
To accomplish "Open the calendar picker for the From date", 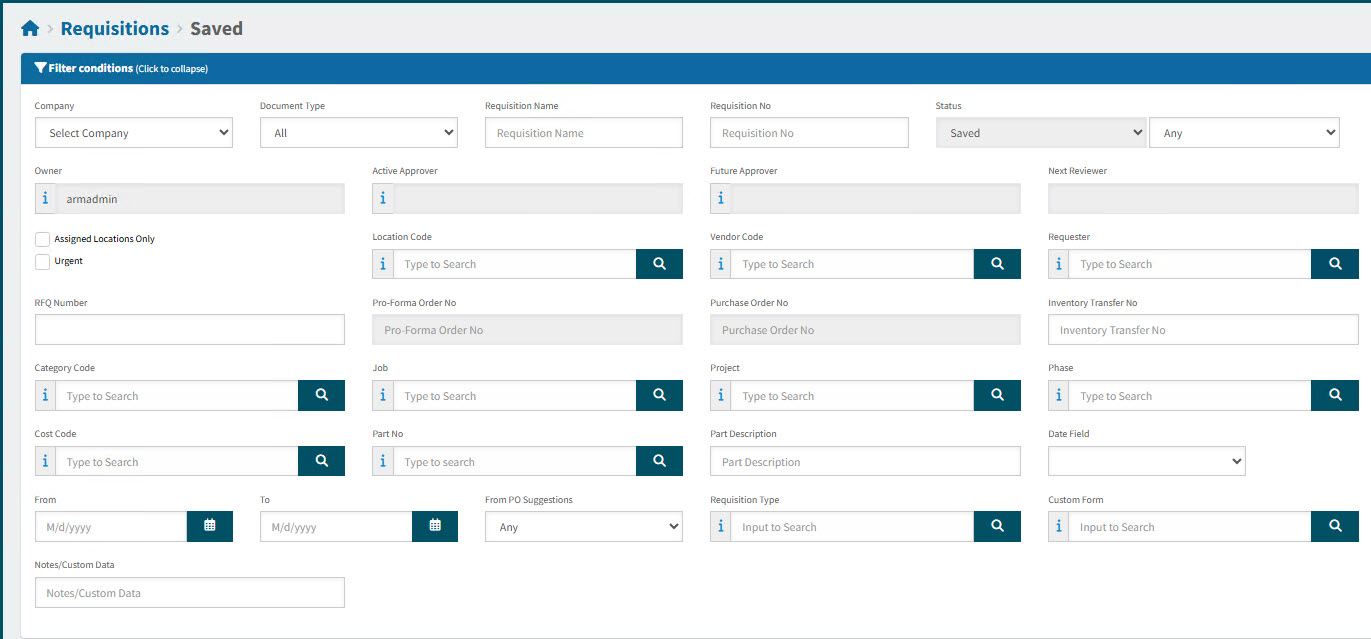I will pos(209,526).
